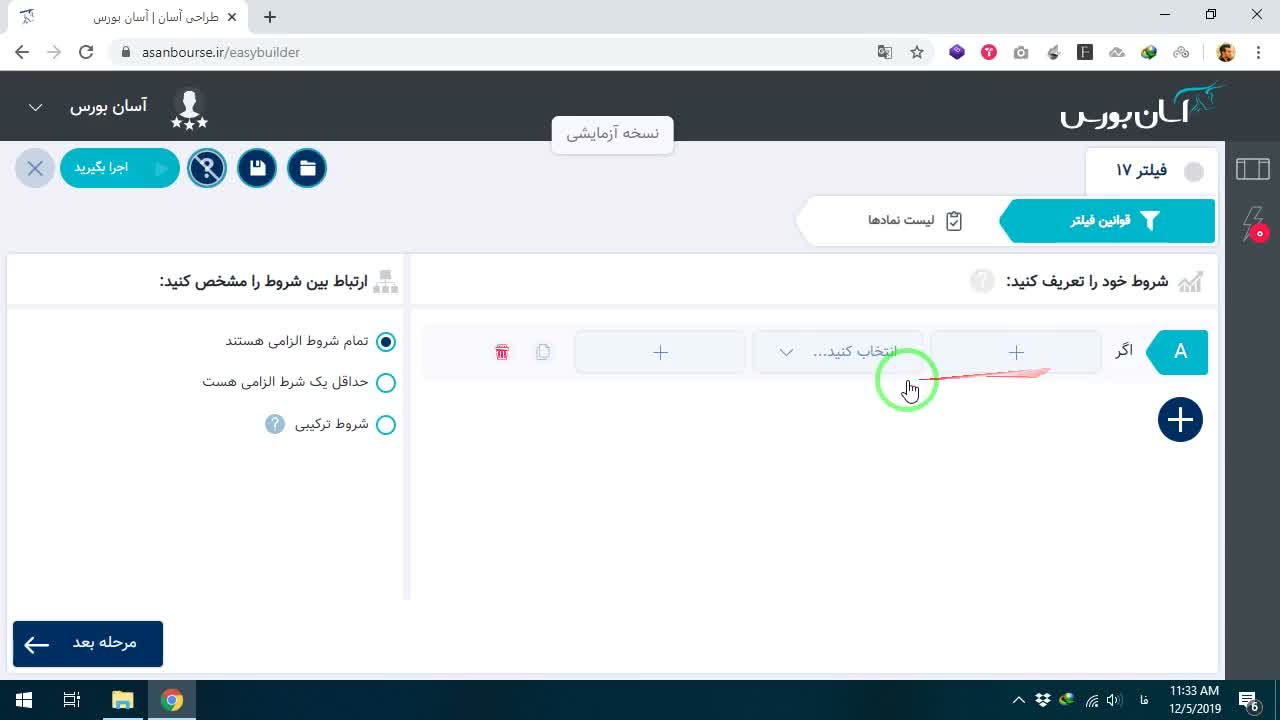Open the Windows Start menu

[24, 700]
